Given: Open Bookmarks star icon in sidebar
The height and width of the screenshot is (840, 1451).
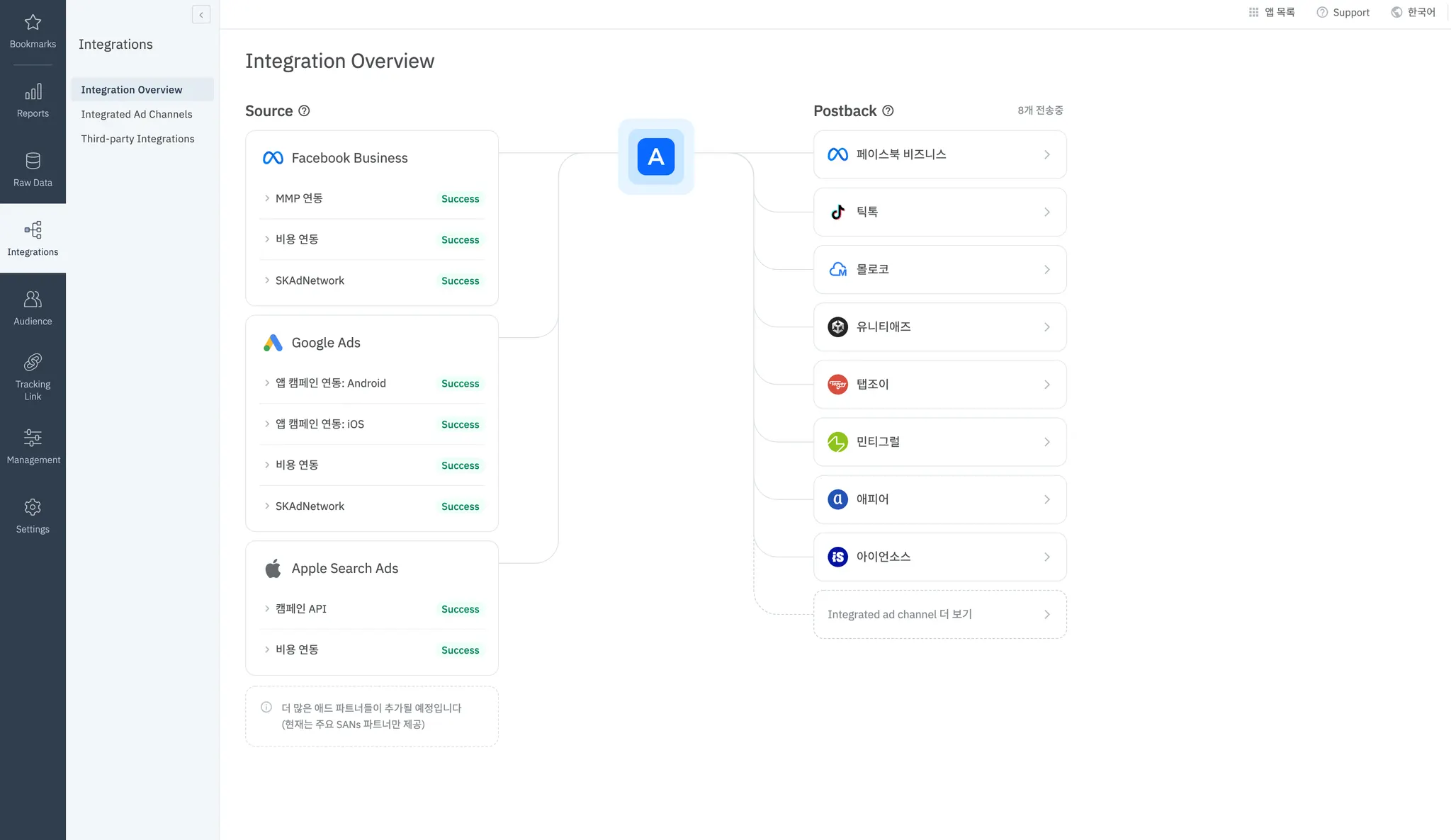Looking at the screenshot, I should click(33, 23).
